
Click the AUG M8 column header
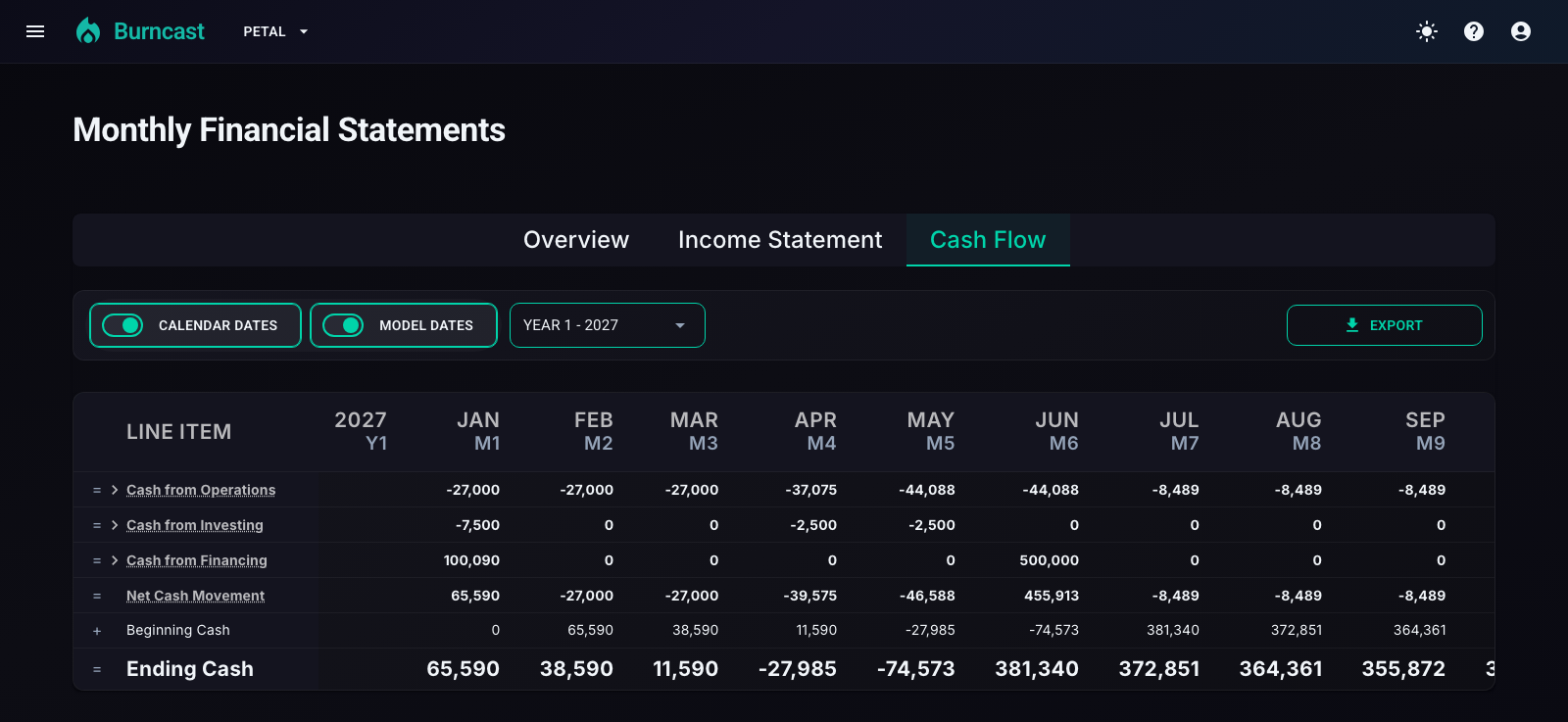1298,432
